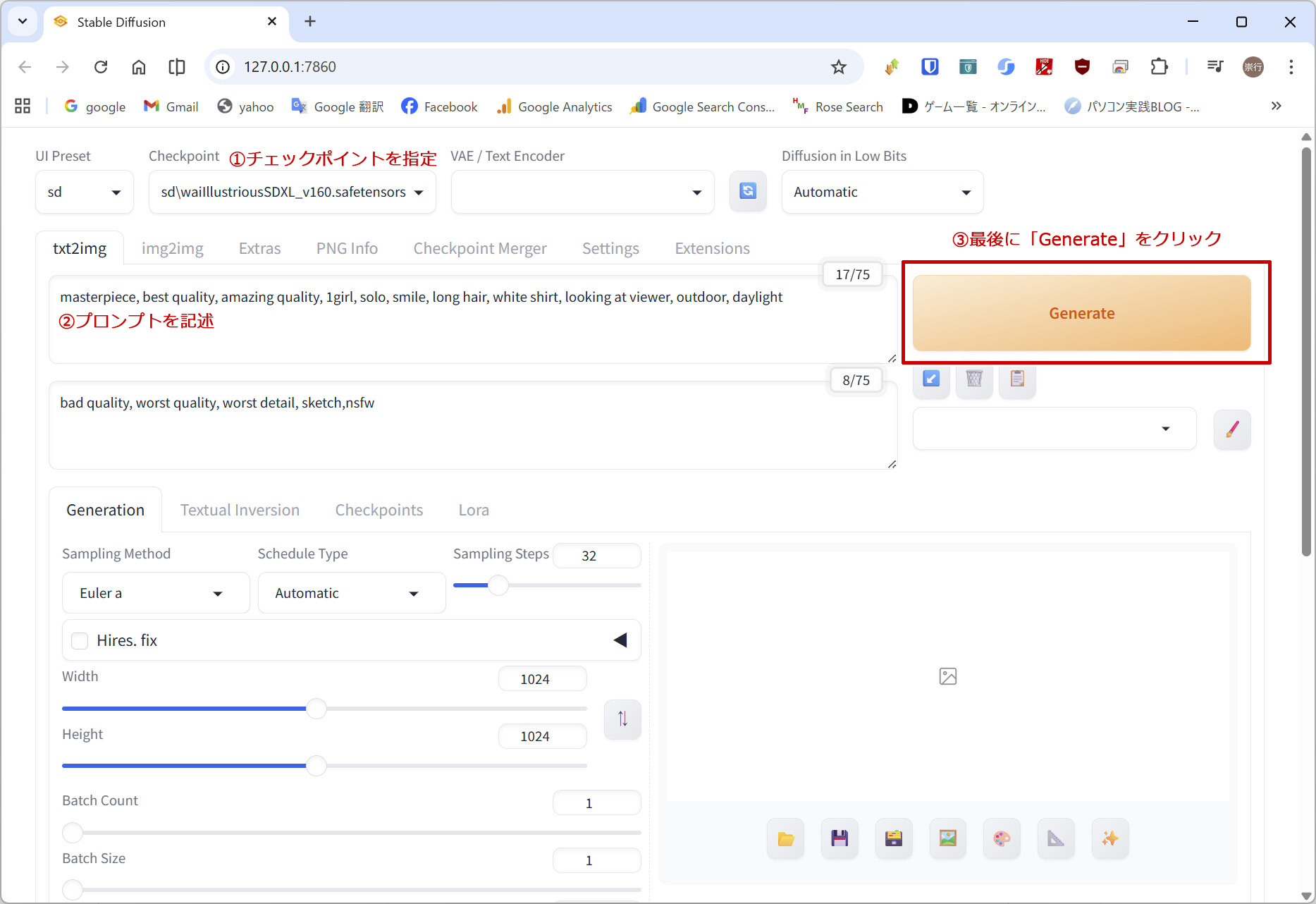Screen dimensions: 1316x904
Task: Click the refresh VAE list icon
Action: click(x=748, y=191)
